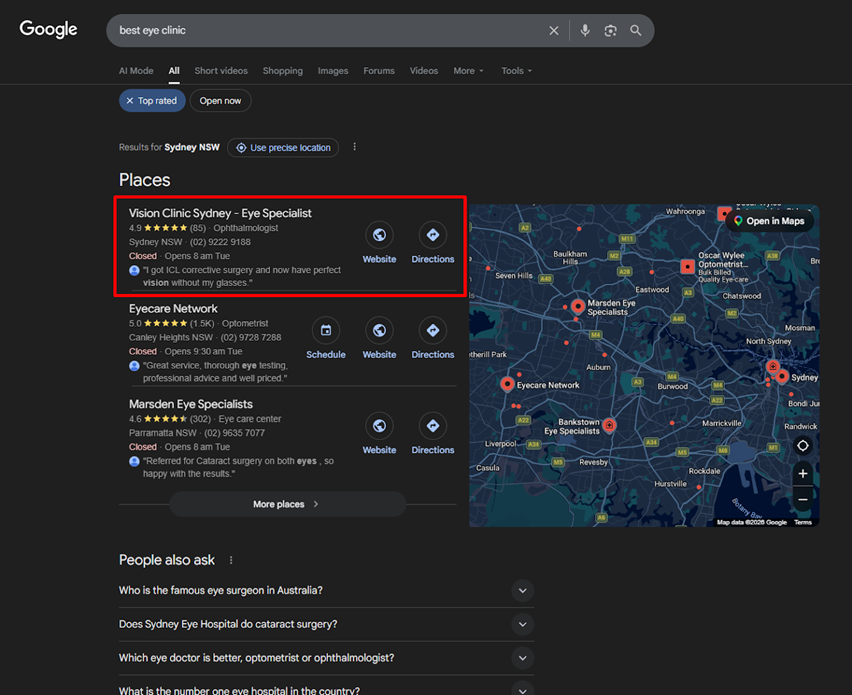Open the More dropdown menu

tap(468, 71)
